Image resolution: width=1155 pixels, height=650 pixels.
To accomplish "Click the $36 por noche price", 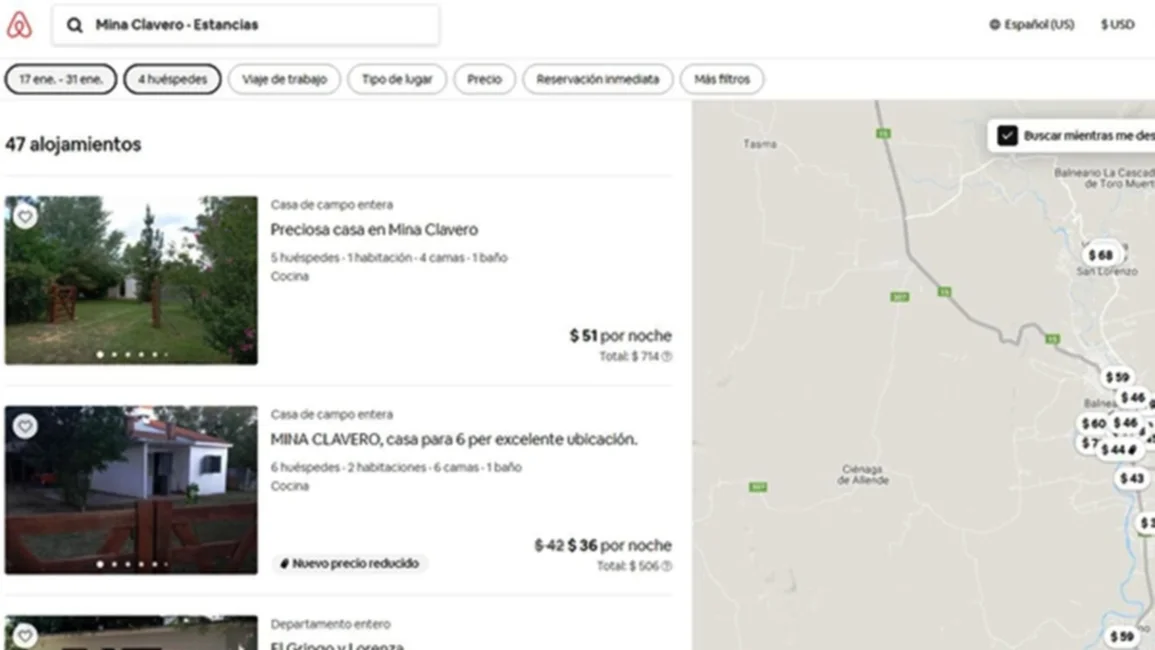I will pyautogui.click(x=619, y=545).
